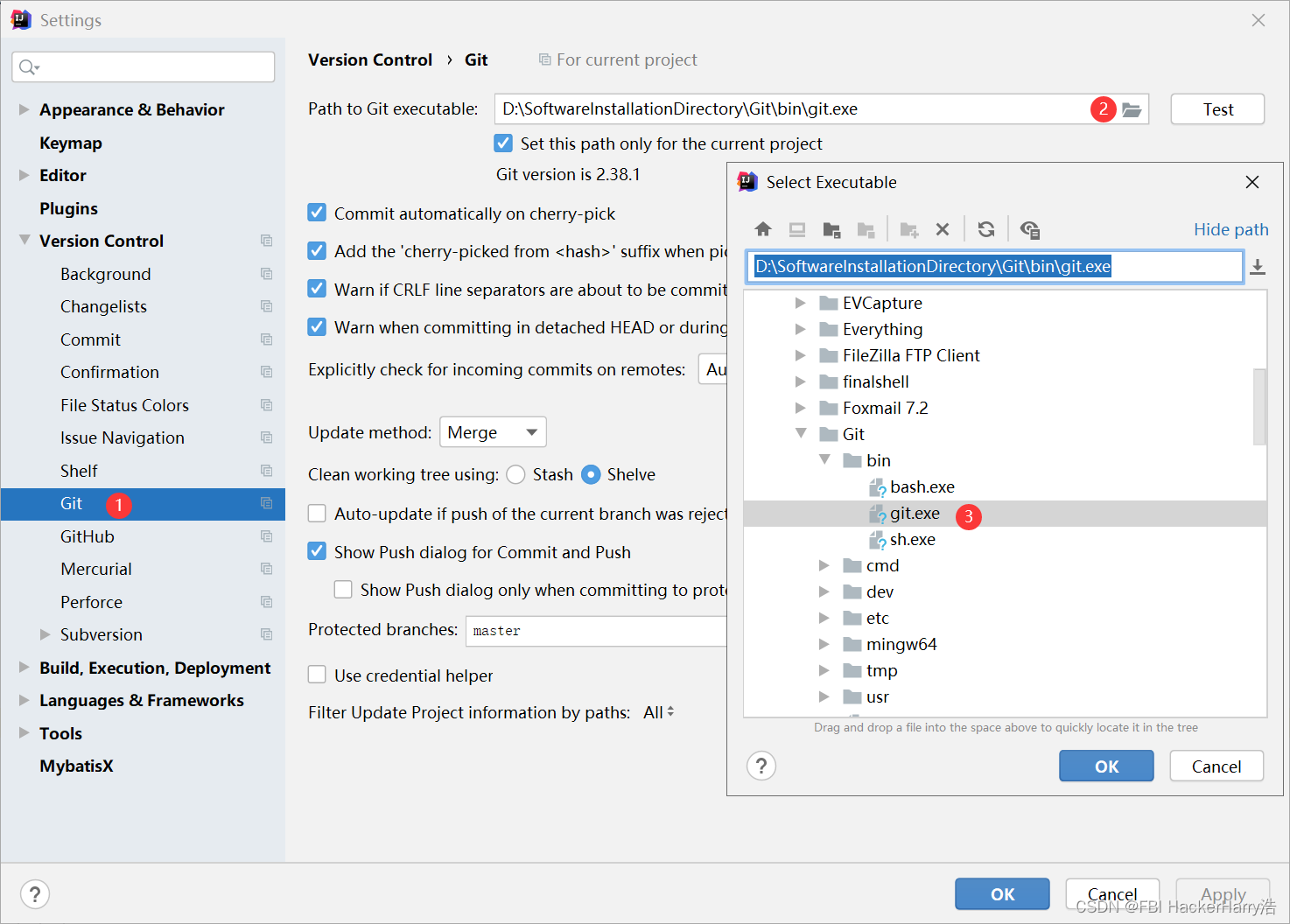Click the Home directory icon in Select Executable
The height and width of the screenshot is (924, 1290).
(763, 229)
